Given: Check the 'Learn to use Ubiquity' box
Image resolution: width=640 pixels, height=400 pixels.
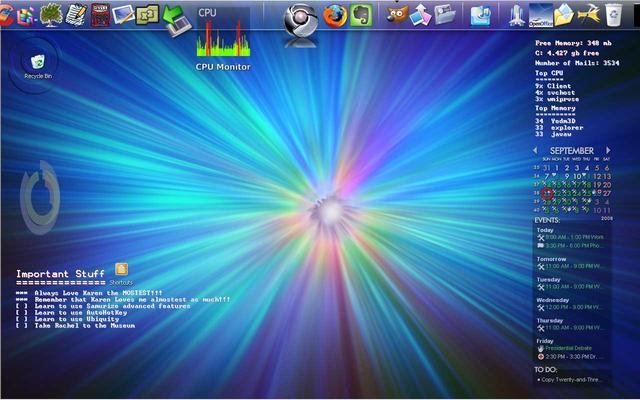Looking at the screenshot, I should point(21,318).
